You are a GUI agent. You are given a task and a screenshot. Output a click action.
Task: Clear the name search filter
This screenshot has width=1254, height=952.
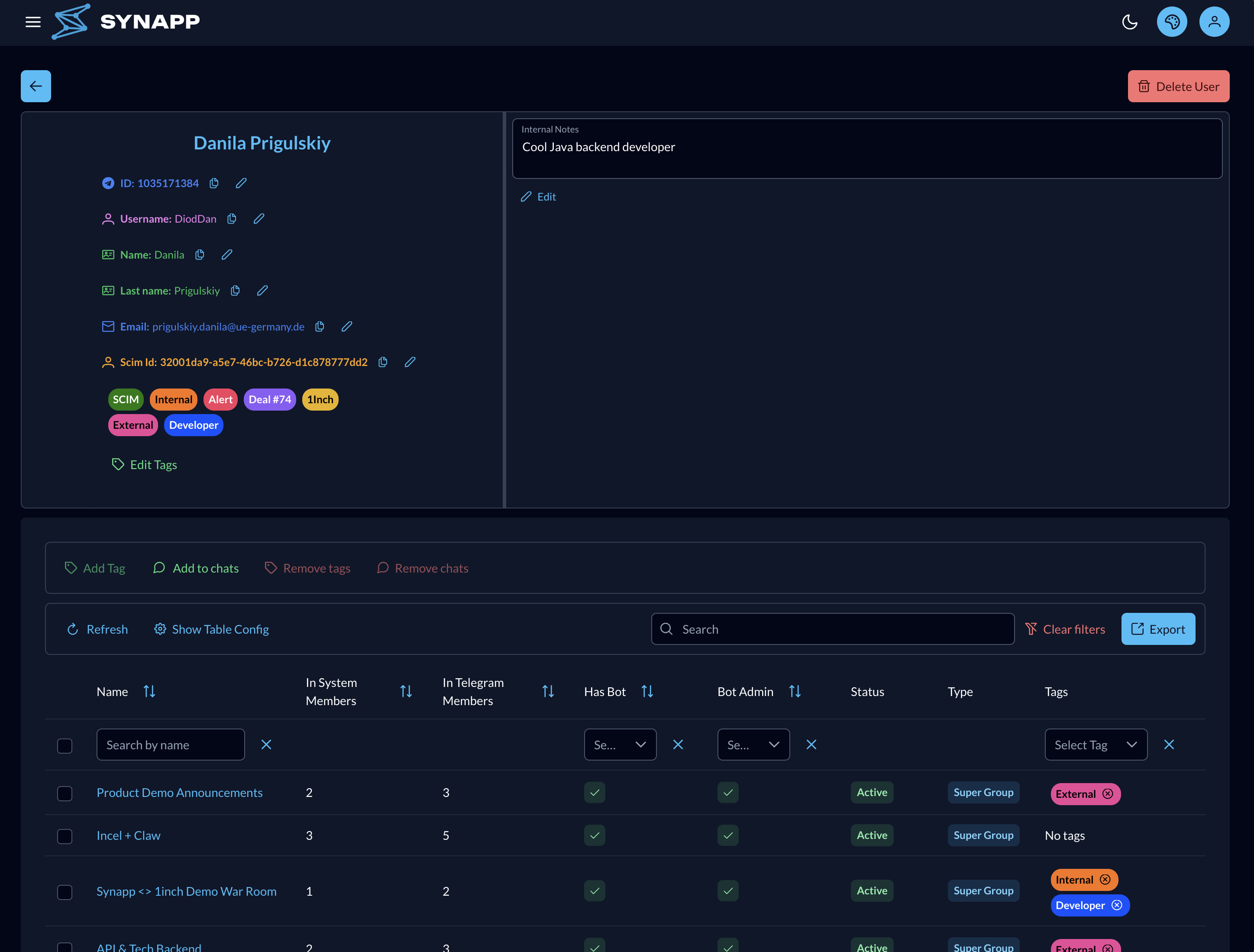266,745
